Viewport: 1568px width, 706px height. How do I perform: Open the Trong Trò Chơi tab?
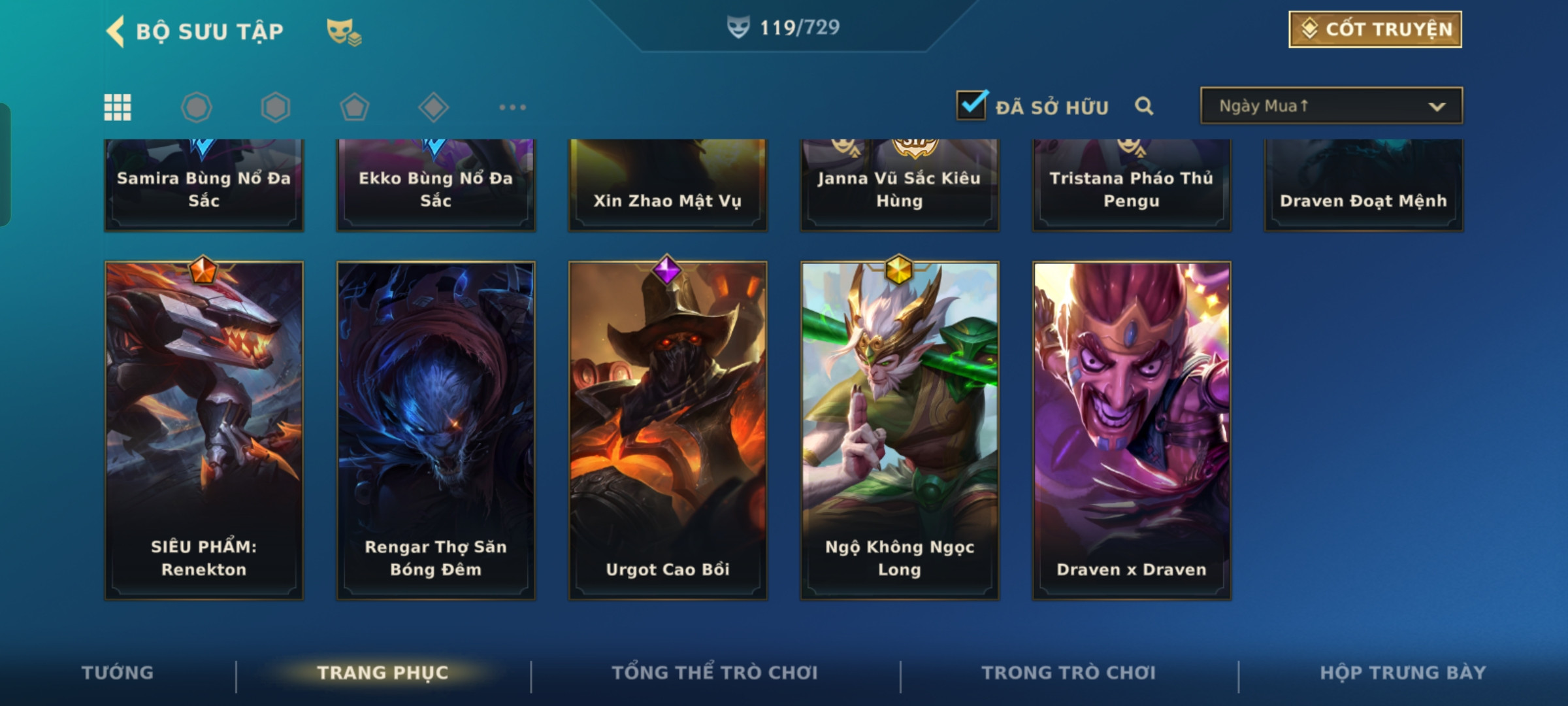(1069, 673)
